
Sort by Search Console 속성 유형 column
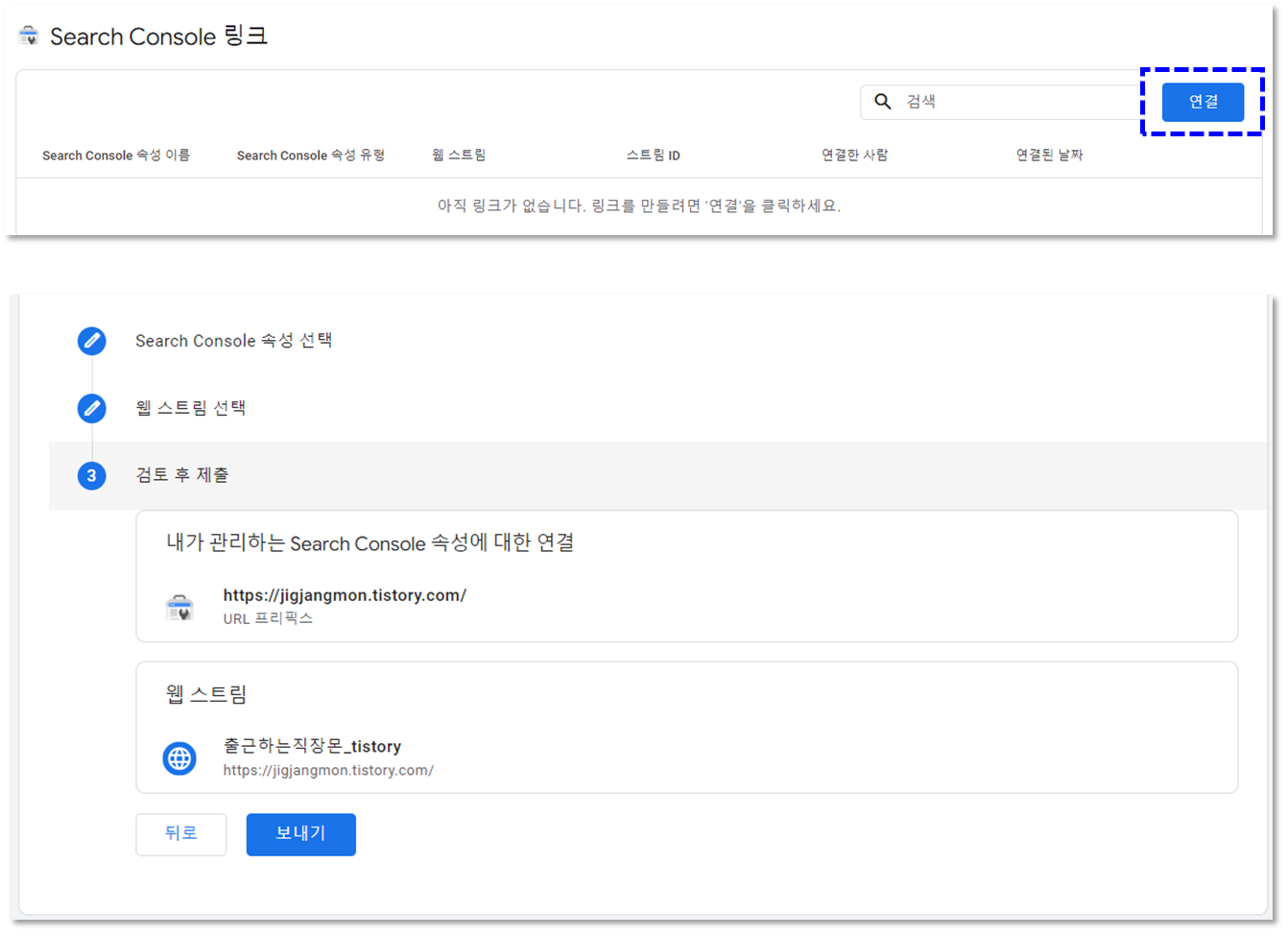311,155
